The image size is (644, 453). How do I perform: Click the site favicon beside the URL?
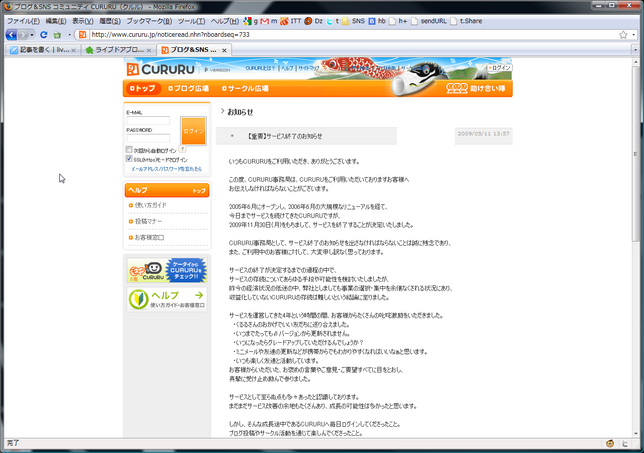(x=83, y=34)
